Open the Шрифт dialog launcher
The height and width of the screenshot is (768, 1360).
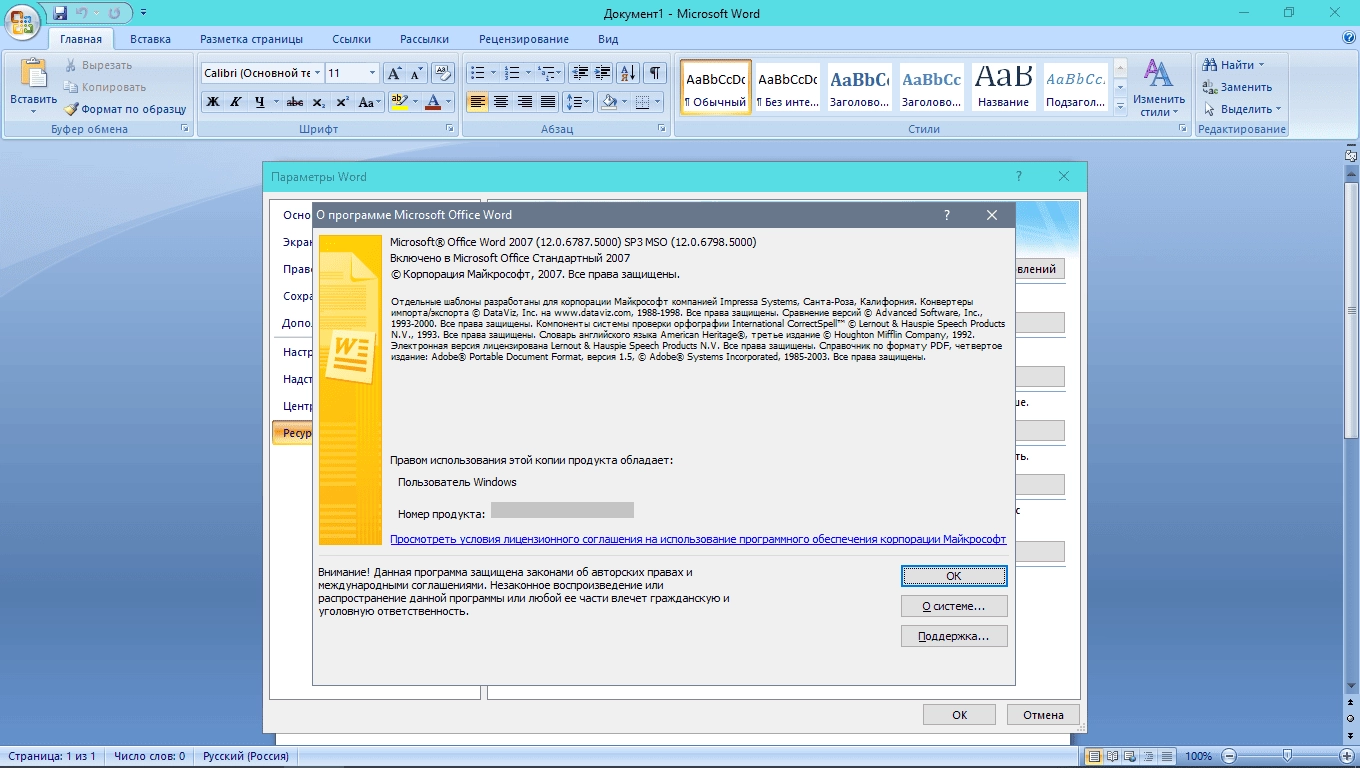click(x=448, y=129)
